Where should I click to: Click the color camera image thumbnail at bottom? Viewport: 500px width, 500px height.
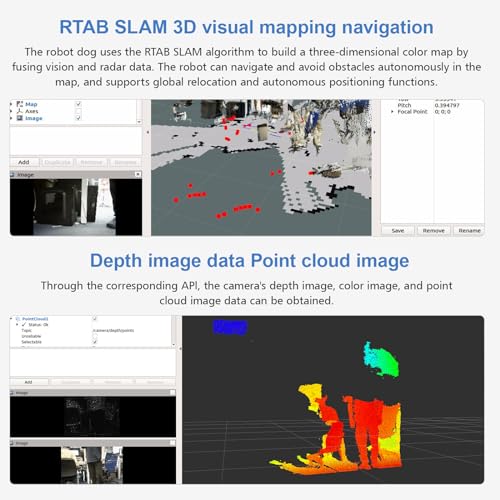click(x=92, y=465)
